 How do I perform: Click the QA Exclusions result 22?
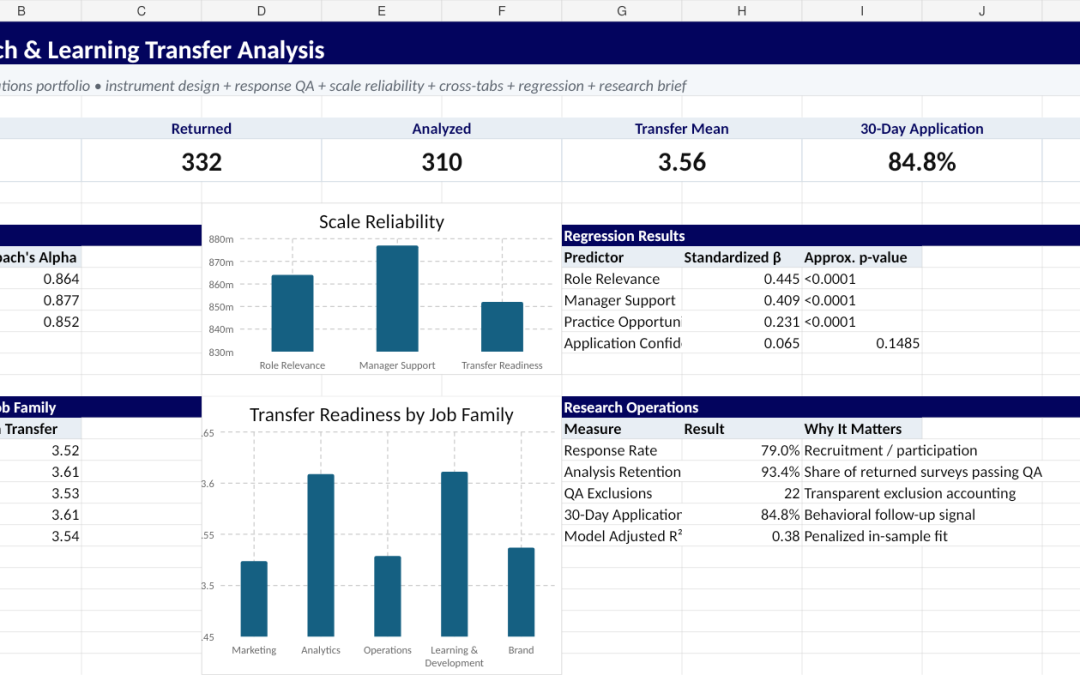742,493
